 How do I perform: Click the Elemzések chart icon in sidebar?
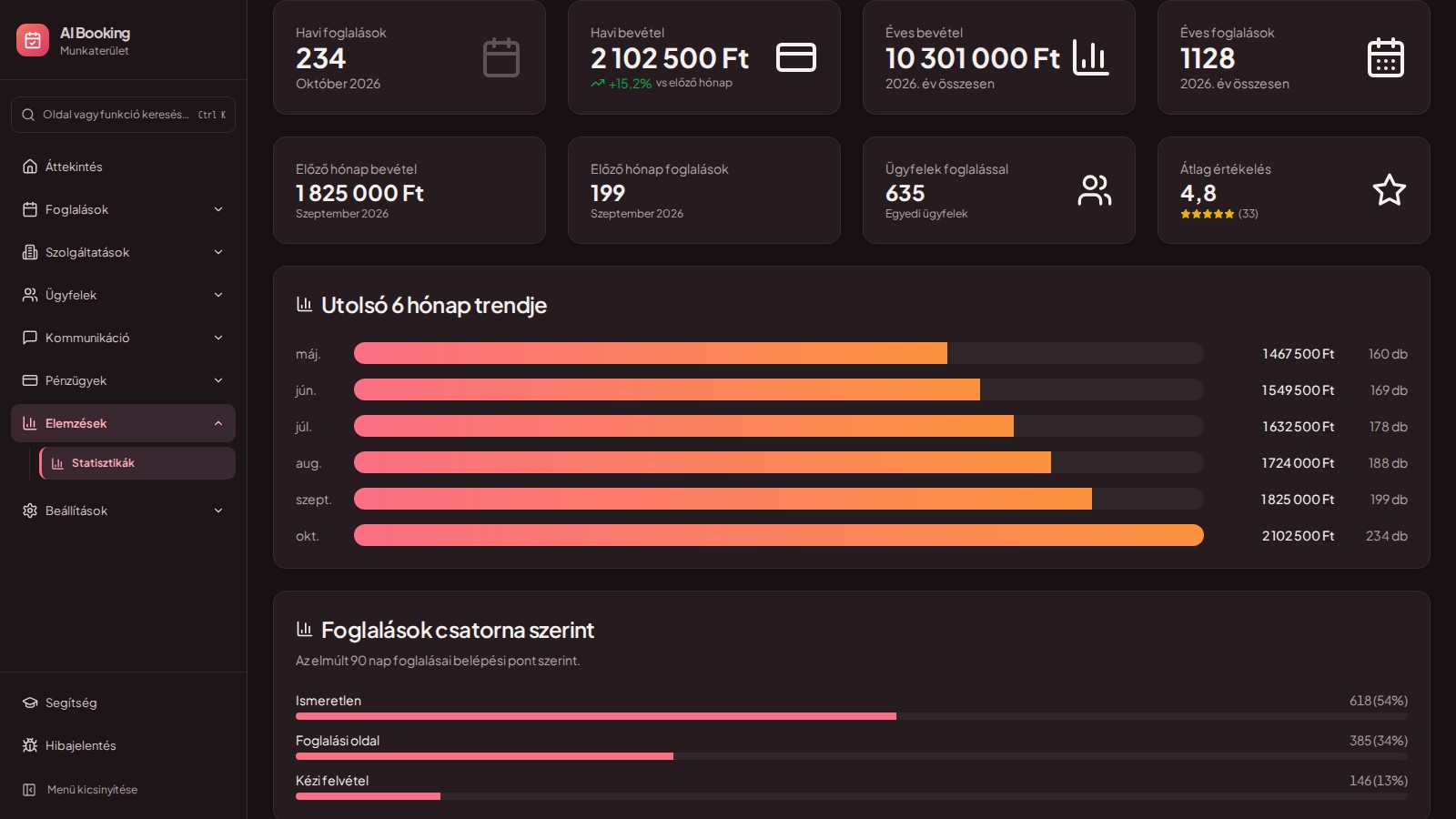pyautogui.click(x=30, y=423)
